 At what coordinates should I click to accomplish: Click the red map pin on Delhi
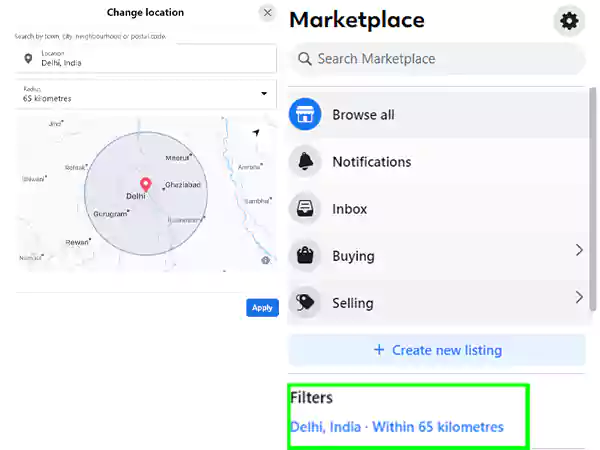click(145, 184)
